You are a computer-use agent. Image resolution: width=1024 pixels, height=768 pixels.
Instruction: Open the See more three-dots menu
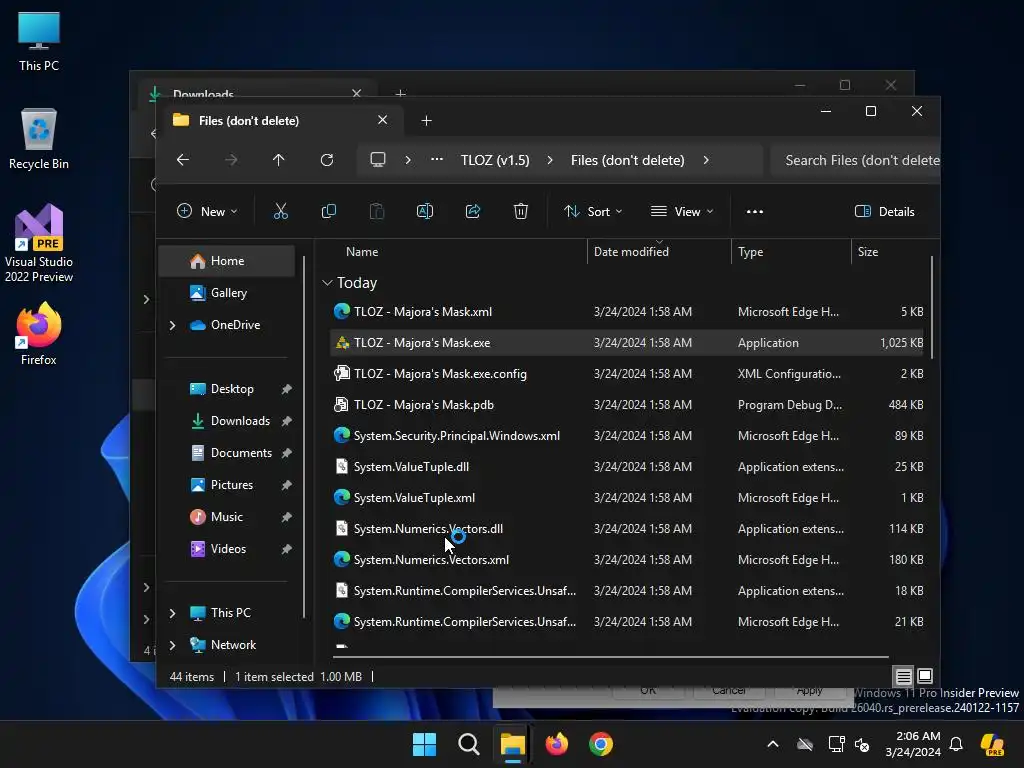(755, 212)
